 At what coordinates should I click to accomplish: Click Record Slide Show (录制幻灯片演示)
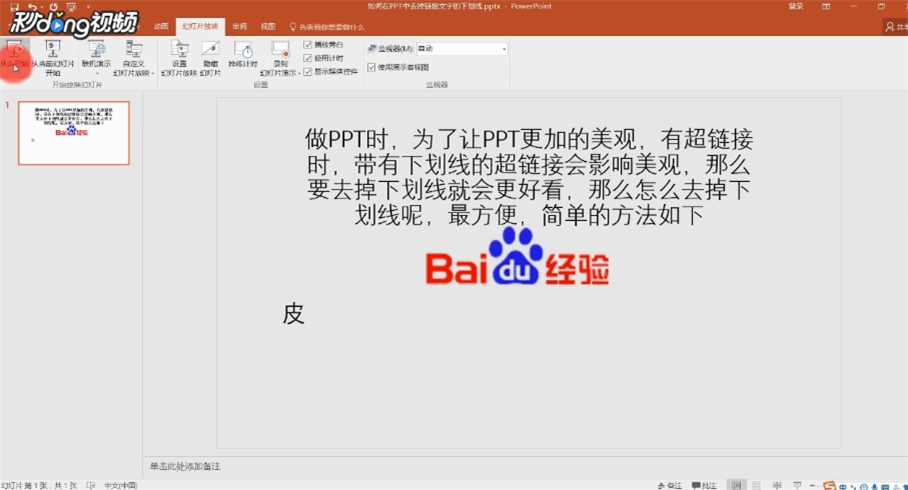(x=280, y=58)
